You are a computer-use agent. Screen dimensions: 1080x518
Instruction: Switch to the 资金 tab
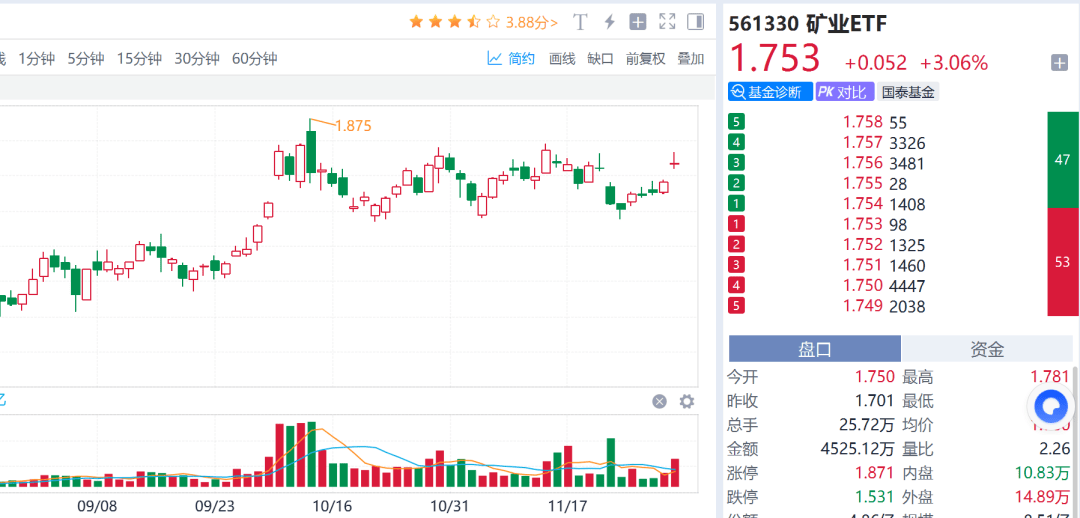click(987, 348)
